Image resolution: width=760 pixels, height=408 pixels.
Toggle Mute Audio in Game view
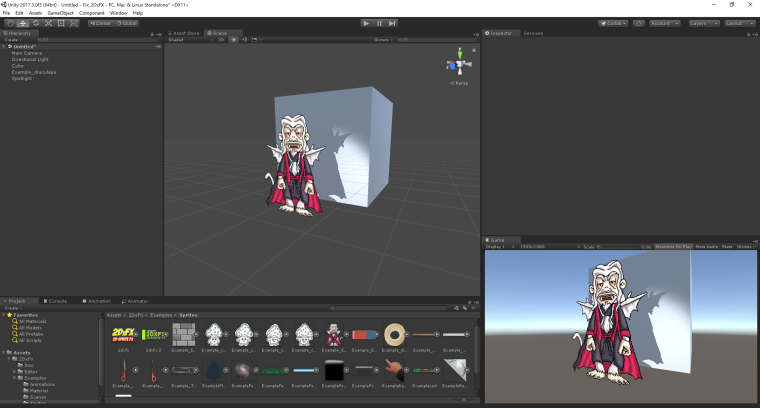point(707,247)
